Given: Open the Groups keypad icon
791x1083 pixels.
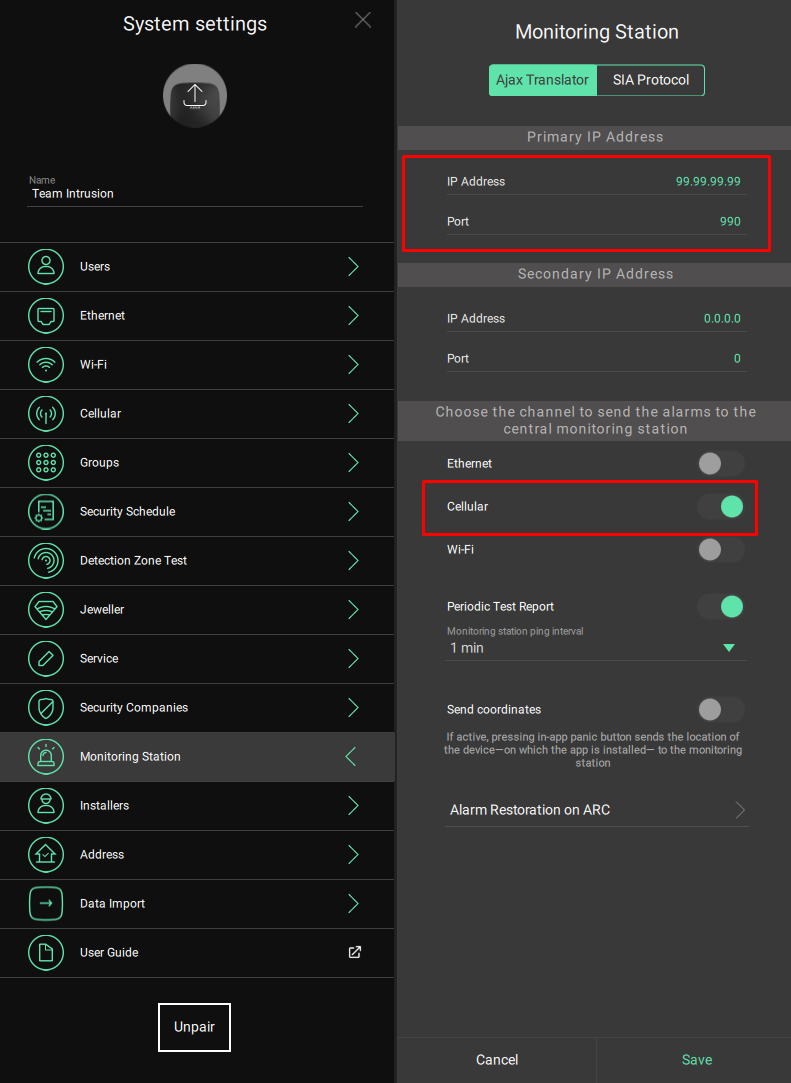Looking at the screenshot, I should pyautogui.click(x=46, y=463).
